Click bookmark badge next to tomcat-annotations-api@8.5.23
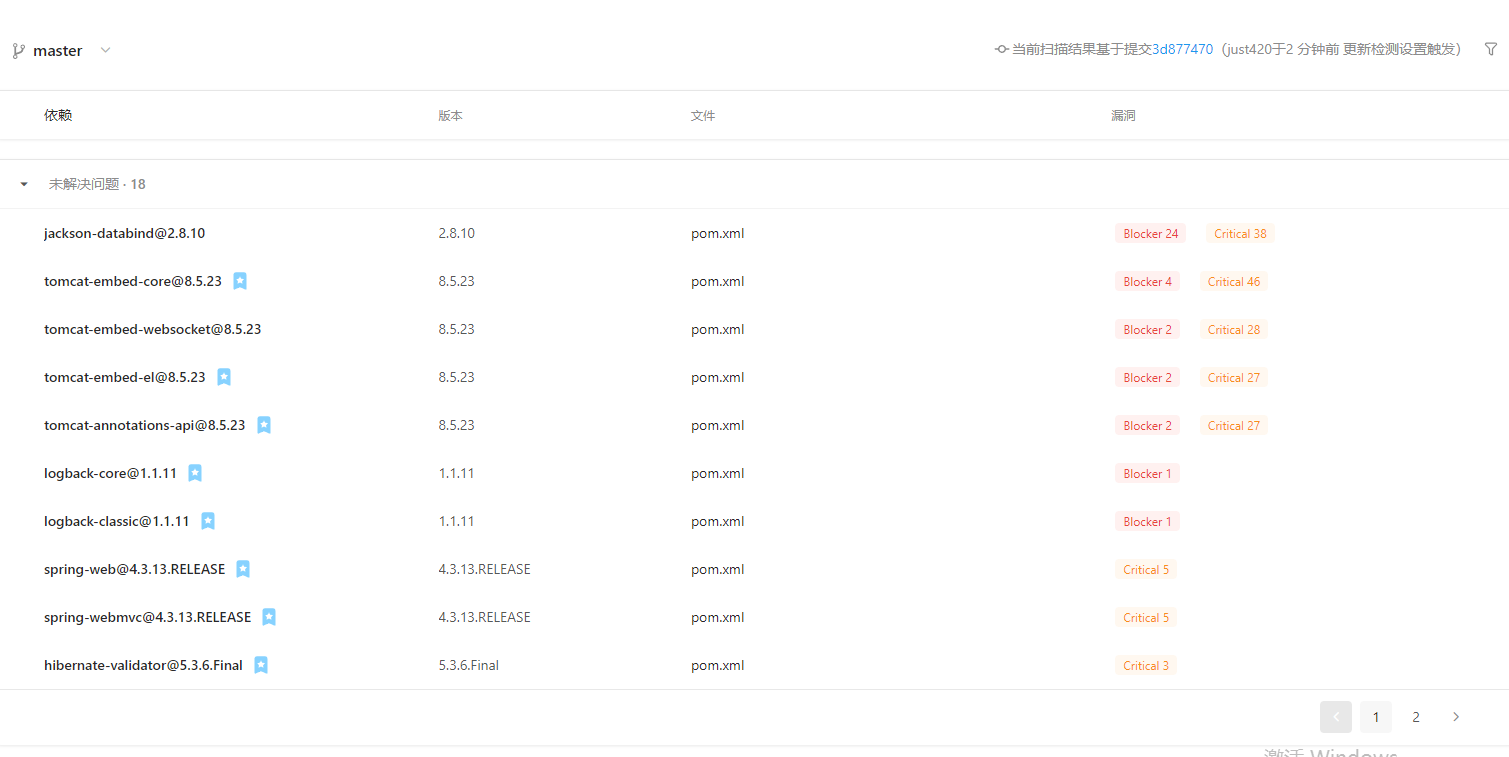1509x757 pixels. click(x=264, y=425)
